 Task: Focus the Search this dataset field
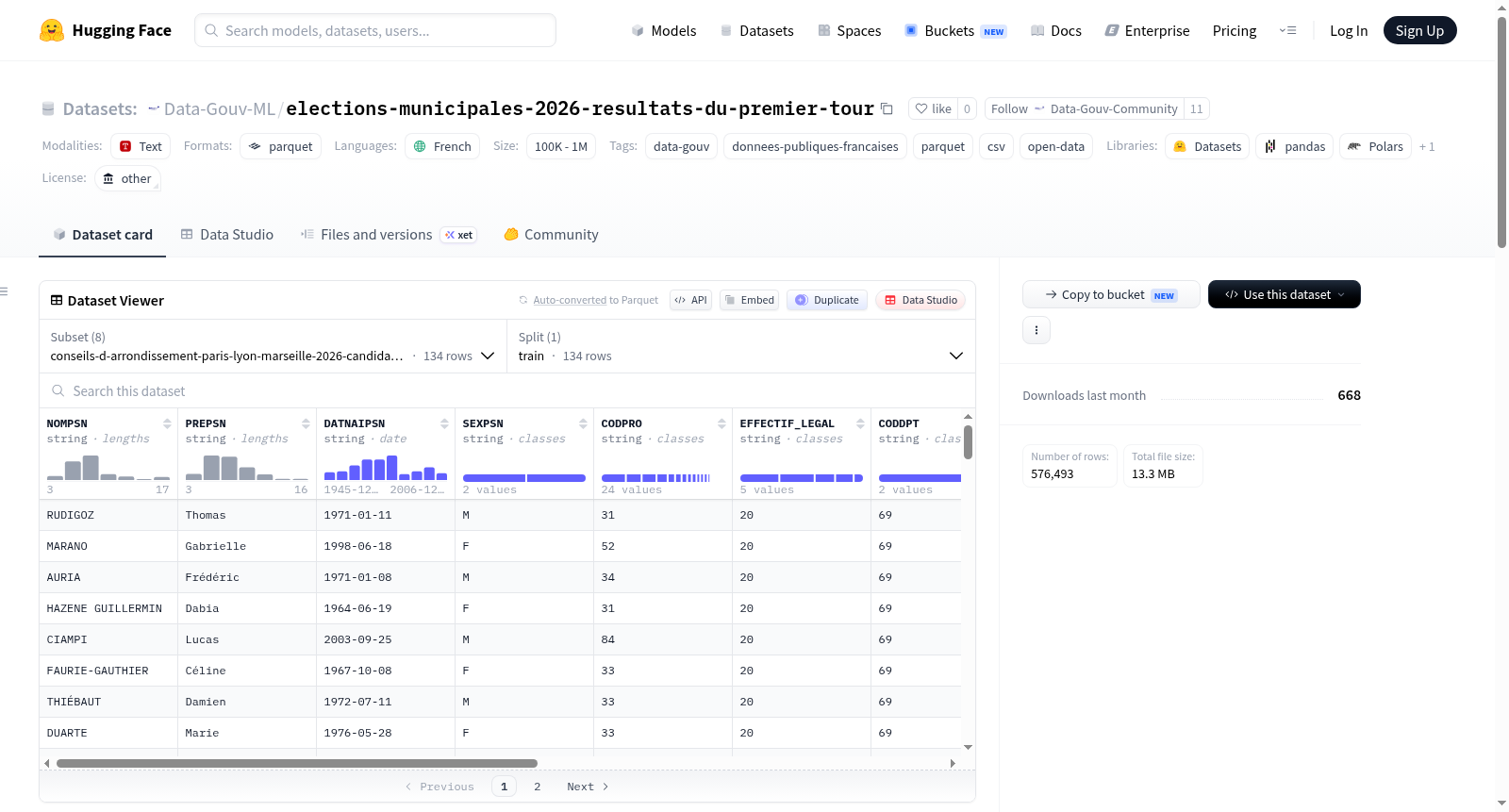click(x=507, y=390)
